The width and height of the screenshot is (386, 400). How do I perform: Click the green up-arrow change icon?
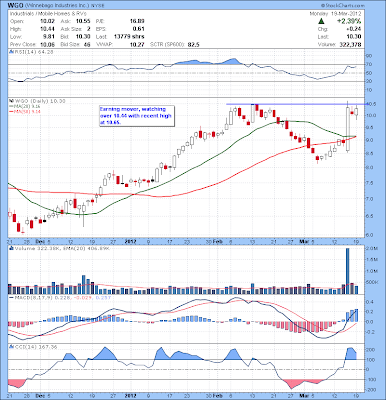tap(321, 21)
